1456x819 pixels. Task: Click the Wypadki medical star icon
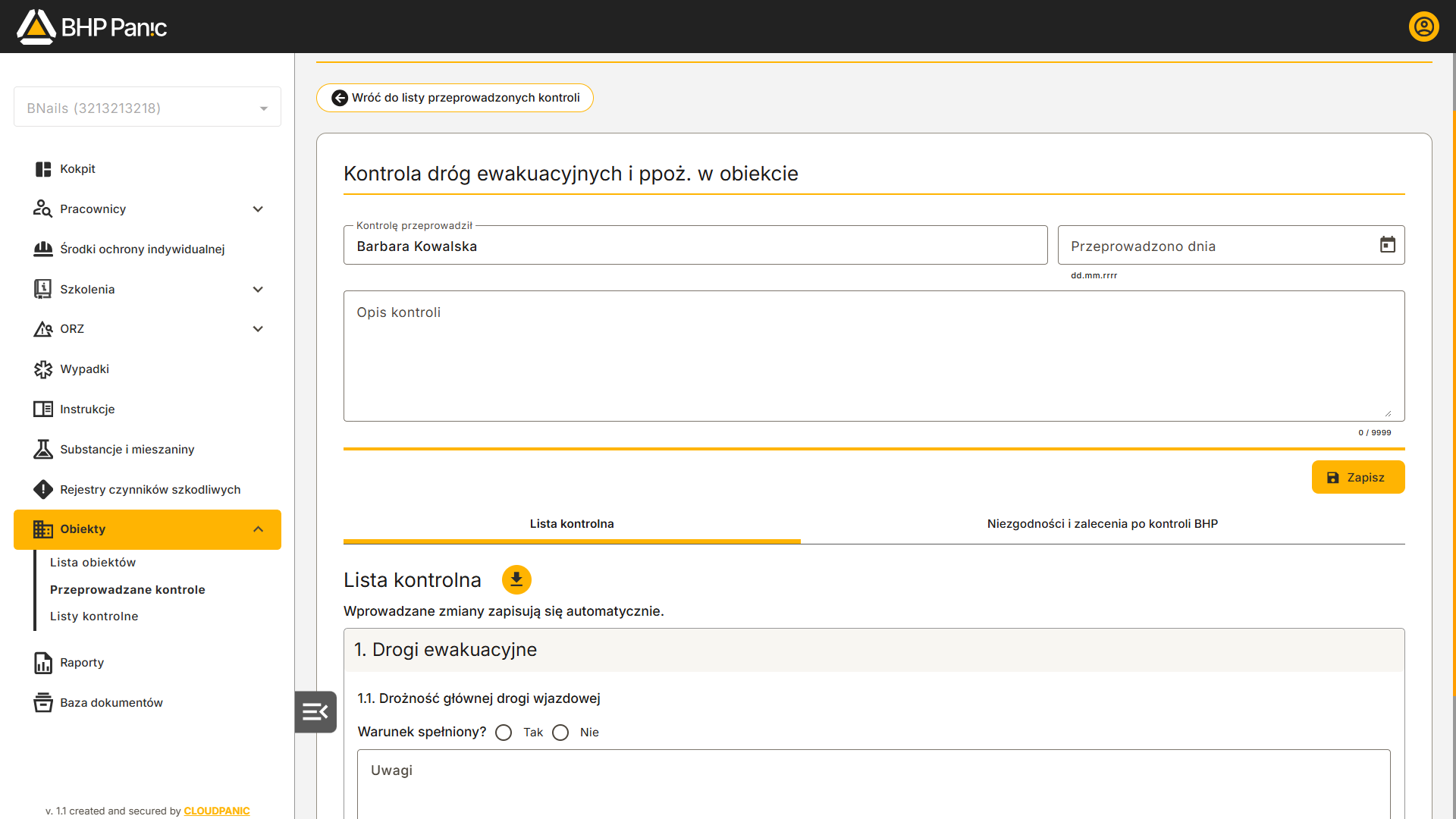[43, 369]
